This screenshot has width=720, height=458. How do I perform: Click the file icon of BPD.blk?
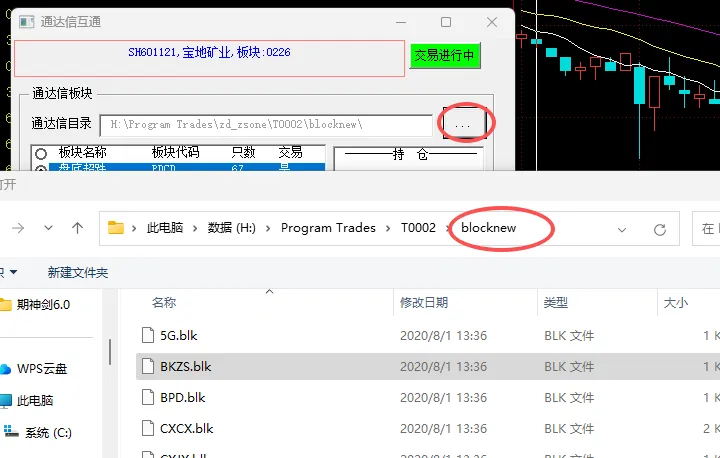coord(148,397)
